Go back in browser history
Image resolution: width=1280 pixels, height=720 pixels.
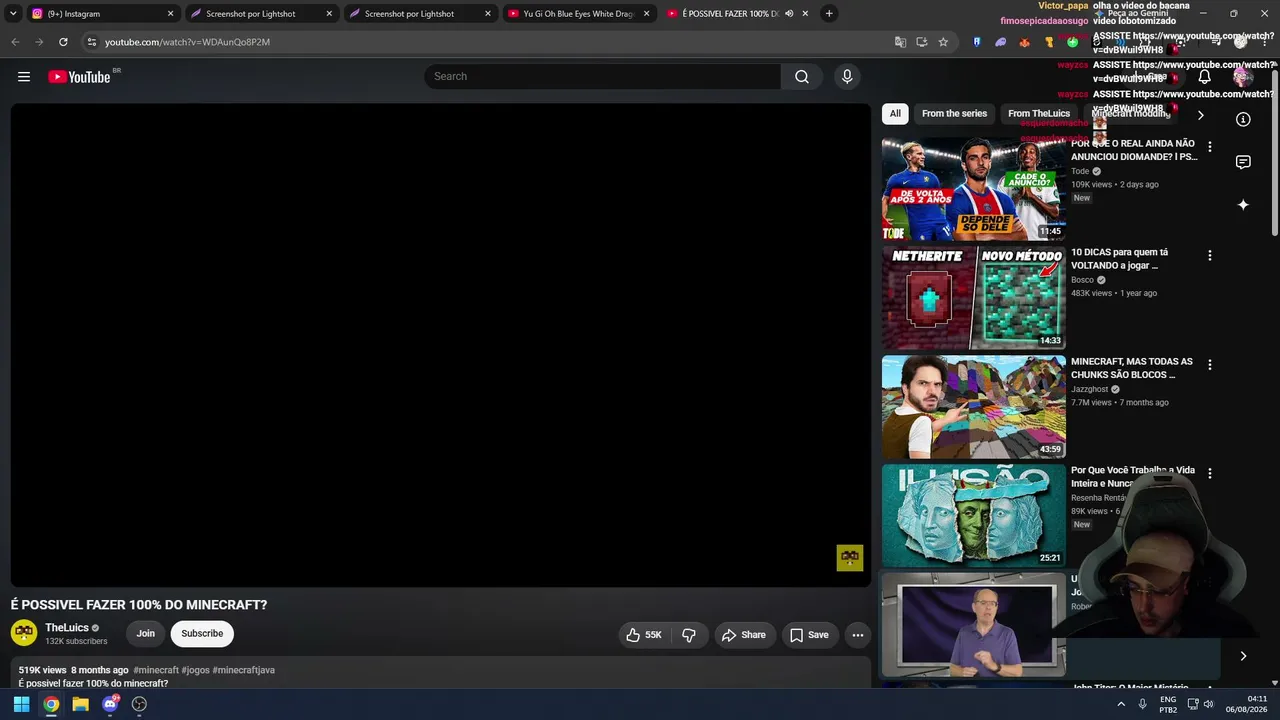tap(15, 42)
